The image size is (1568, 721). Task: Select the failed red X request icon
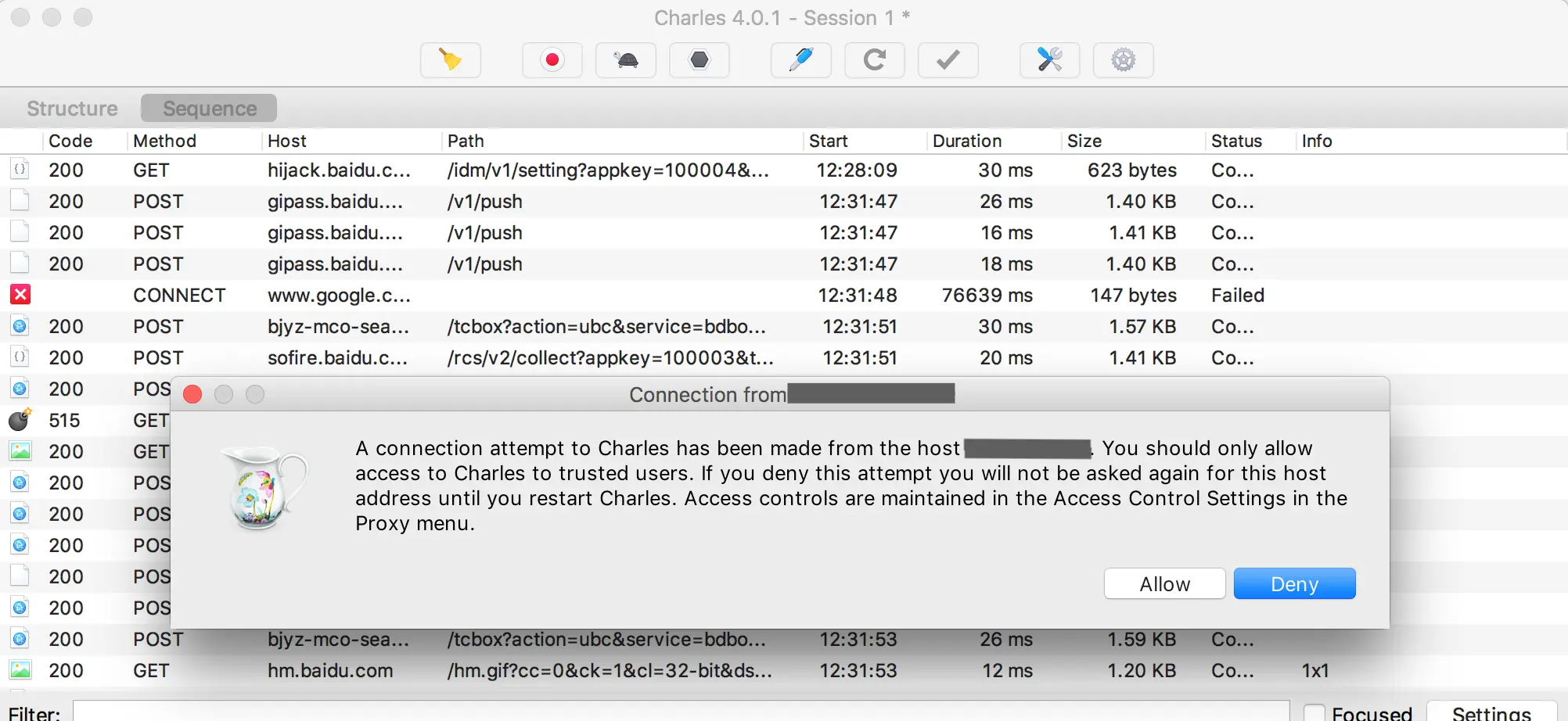[x=20, y=295]
